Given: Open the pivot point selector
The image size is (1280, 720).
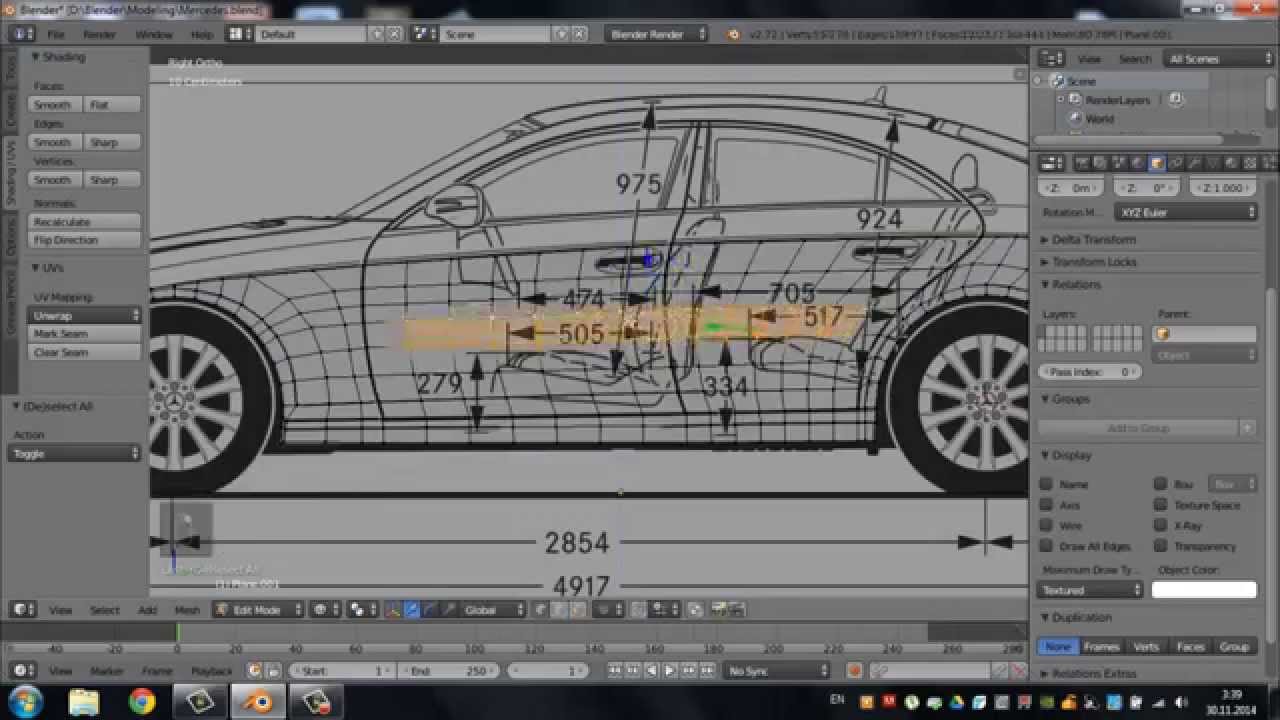Looking at the screenshot, I should (361, 609).
